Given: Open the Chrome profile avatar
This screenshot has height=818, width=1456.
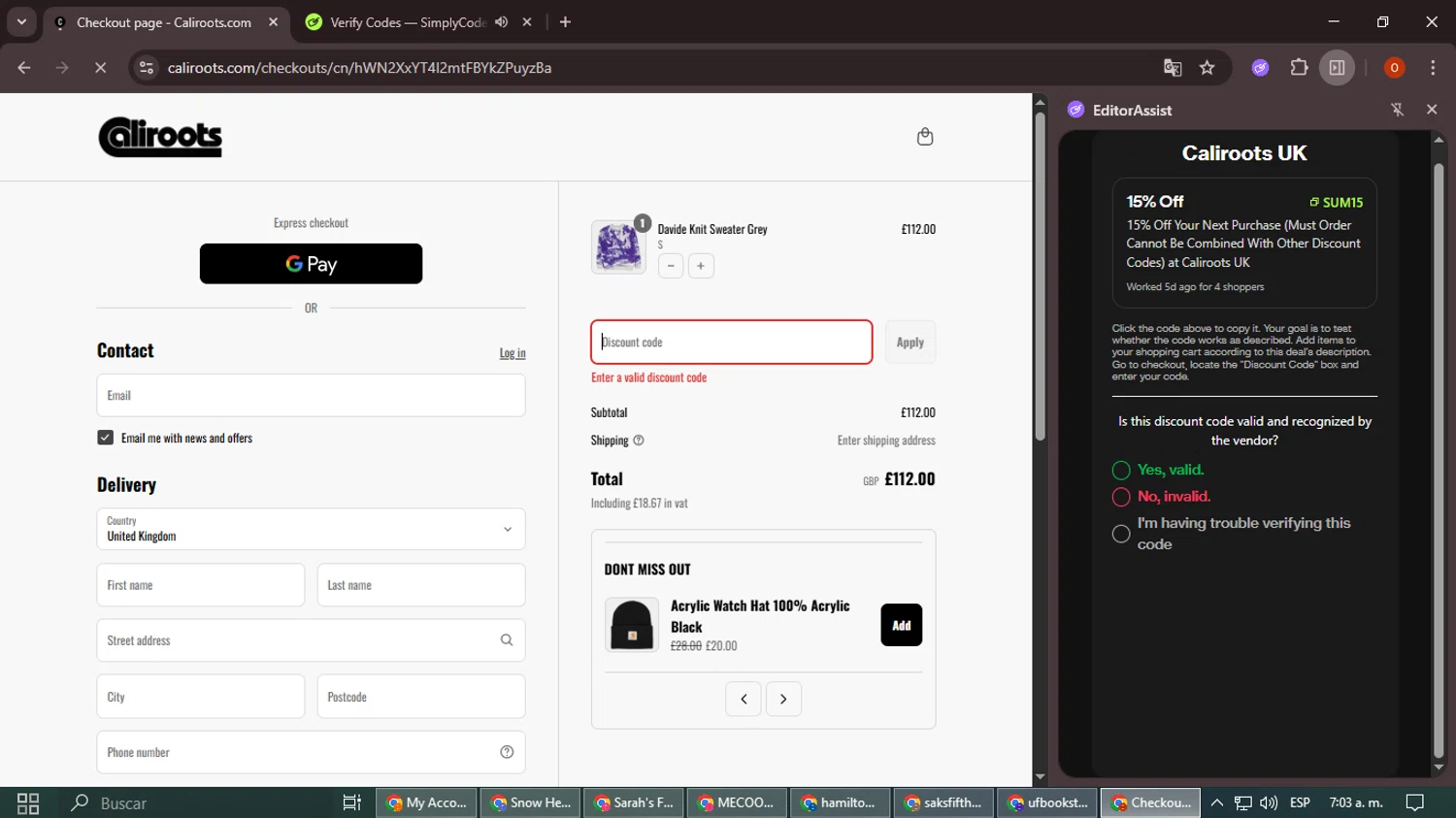Looking at the screenshot, I should coord(1394,68).
